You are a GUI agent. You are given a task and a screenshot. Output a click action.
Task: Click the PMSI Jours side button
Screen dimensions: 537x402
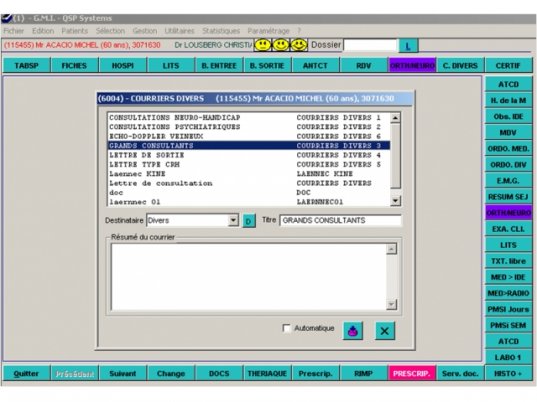point(509,309)
